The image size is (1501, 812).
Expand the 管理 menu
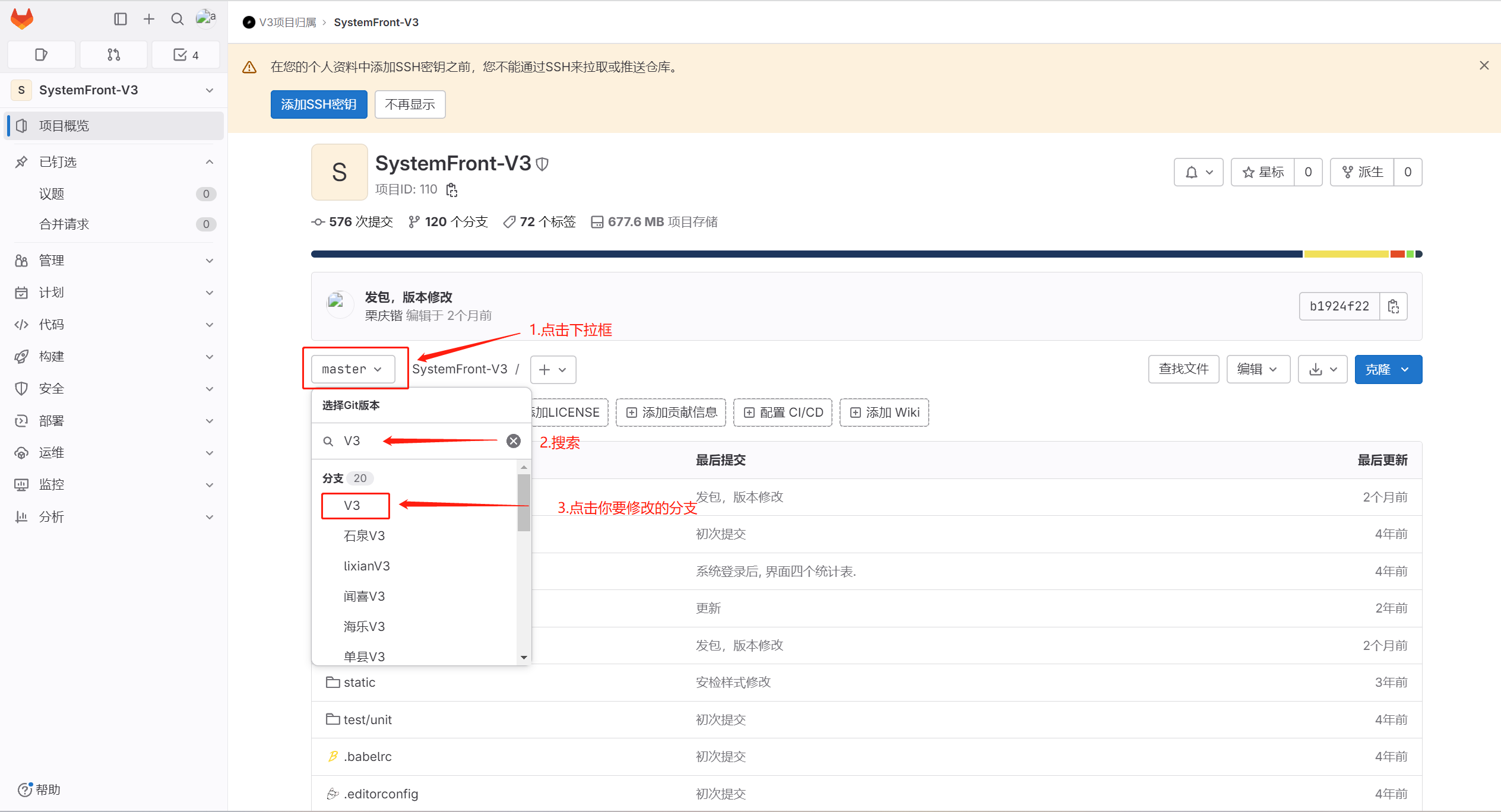tap(113, 261)
